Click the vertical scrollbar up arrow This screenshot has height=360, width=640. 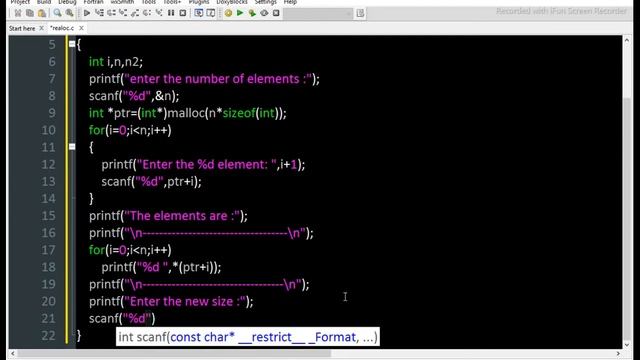[627, 40]
